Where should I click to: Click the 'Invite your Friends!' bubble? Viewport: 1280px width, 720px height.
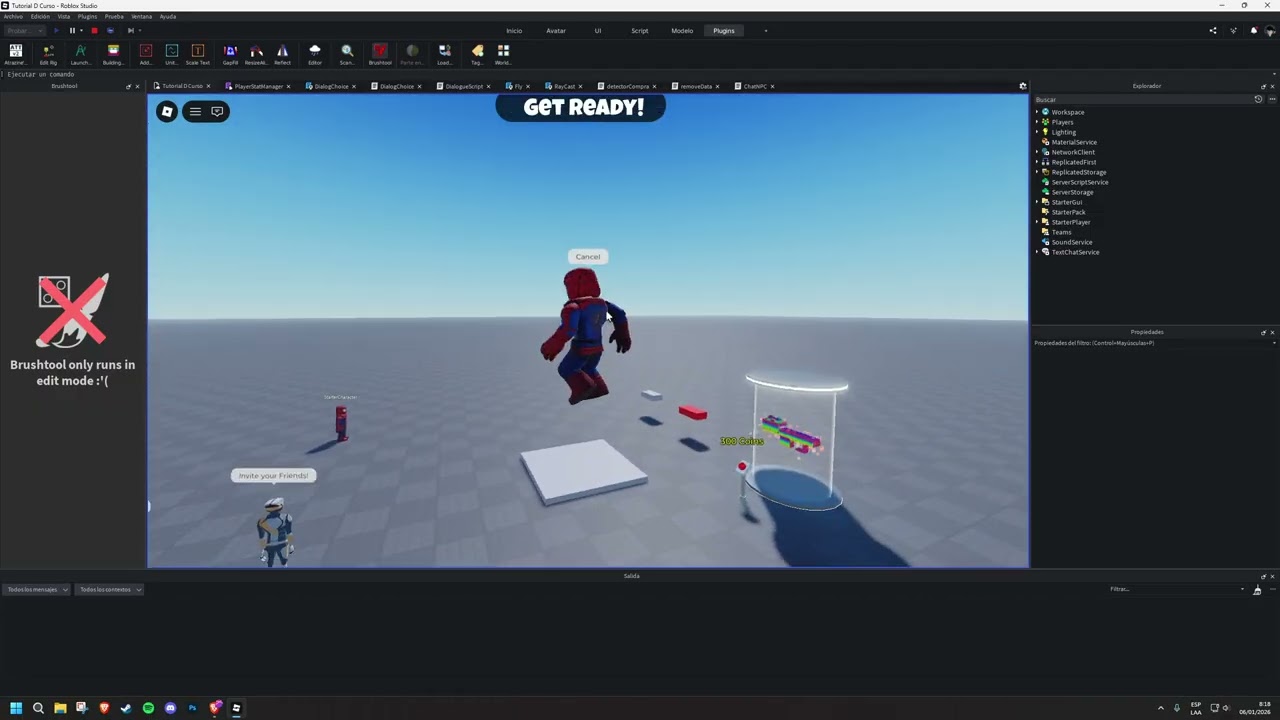(273, 476)
